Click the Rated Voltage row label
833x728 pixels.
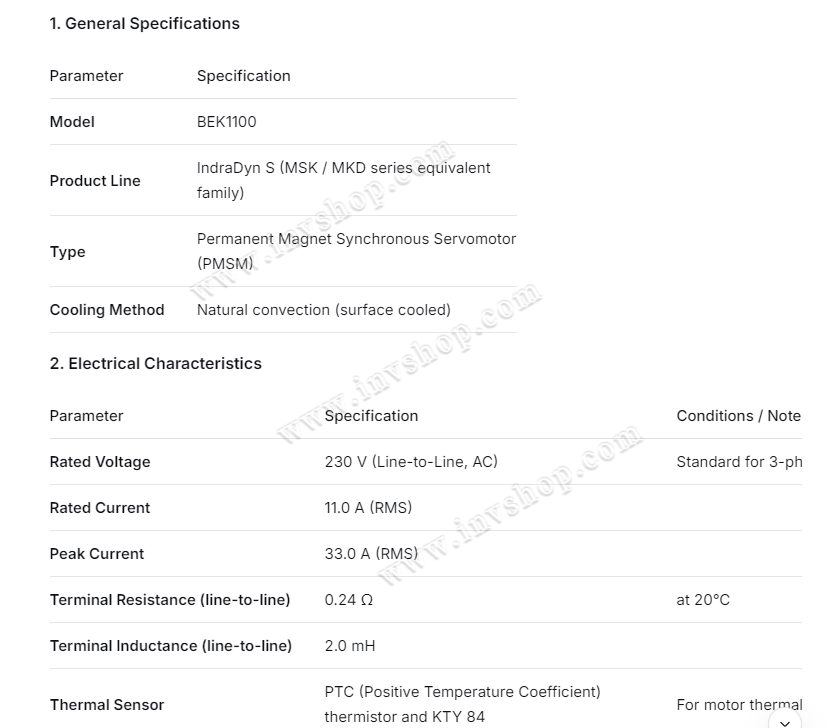100,462
